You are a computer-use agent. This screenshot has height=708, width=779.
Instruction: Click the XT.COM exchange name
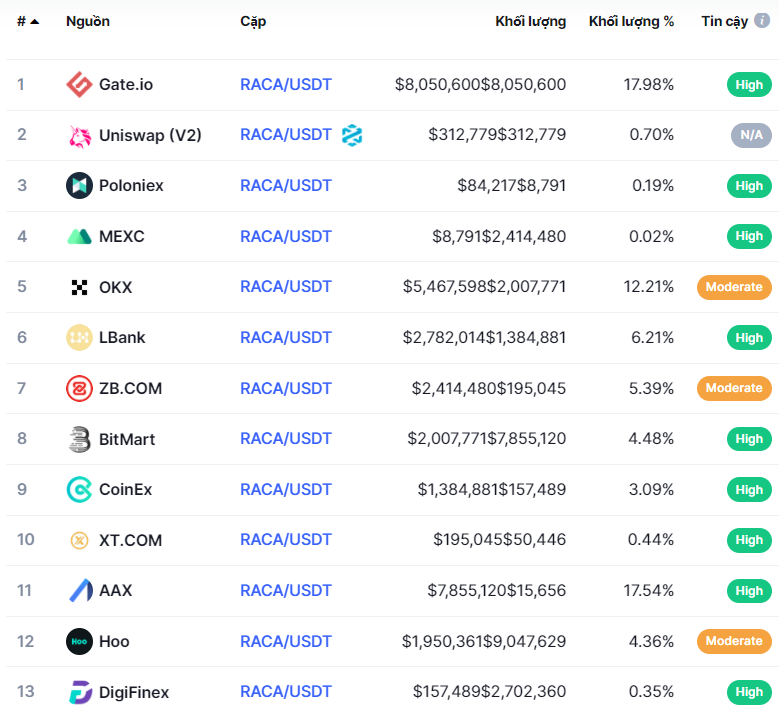(x=131, y=541)
